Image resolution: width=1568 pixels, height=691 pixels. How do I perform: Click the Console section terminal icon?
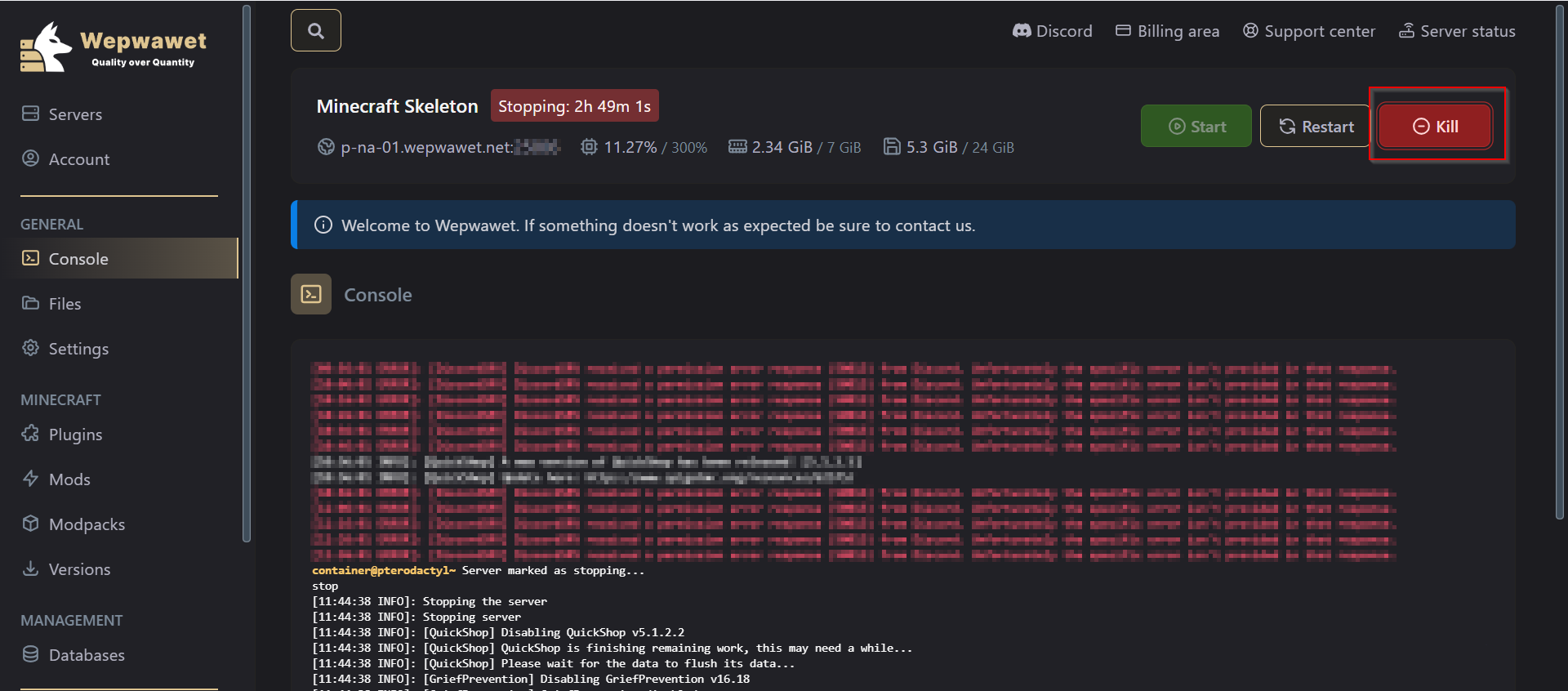coord(311,294)
